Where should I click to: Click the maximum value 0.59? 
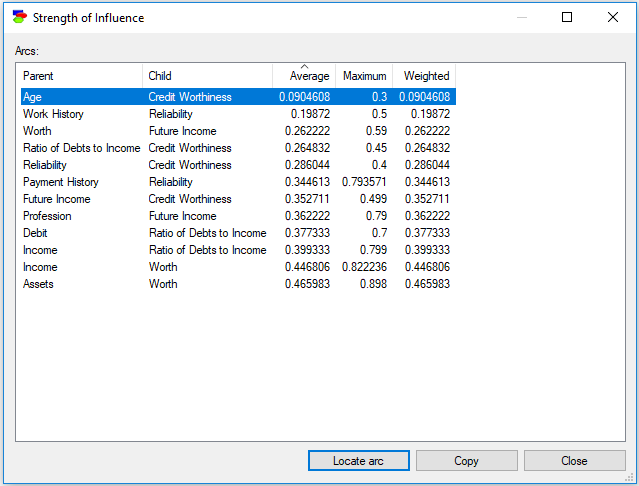[x=376, y=131]
